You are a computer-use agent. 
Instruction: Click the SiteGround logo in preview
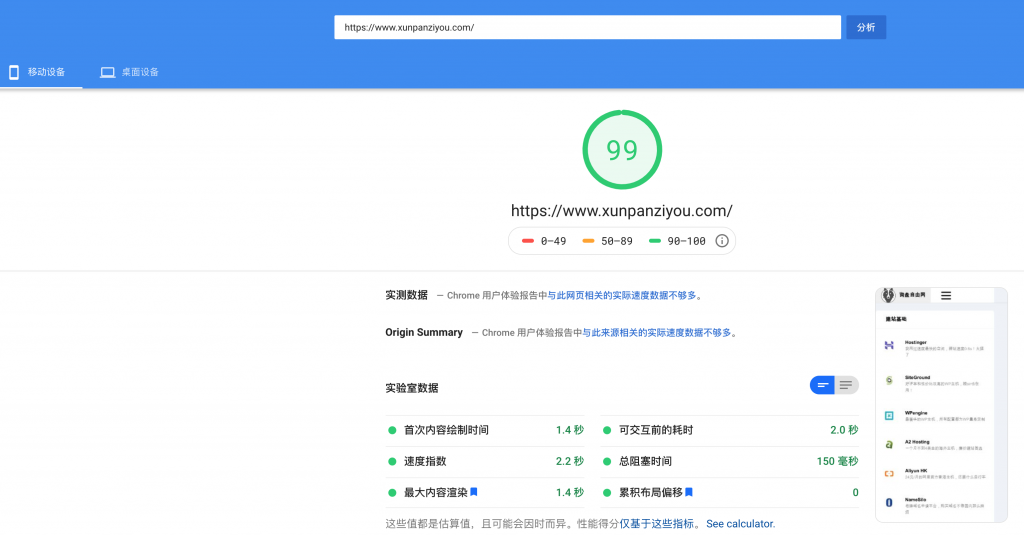pyautogui.click(x=888, y=380)
